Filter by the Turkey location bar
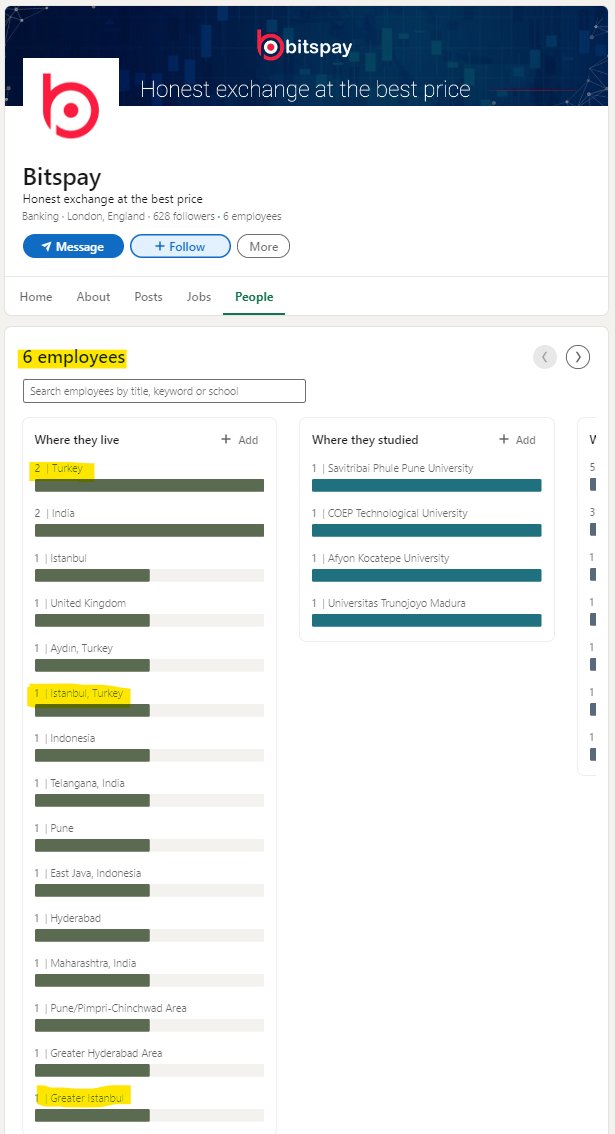 (149, 477)
